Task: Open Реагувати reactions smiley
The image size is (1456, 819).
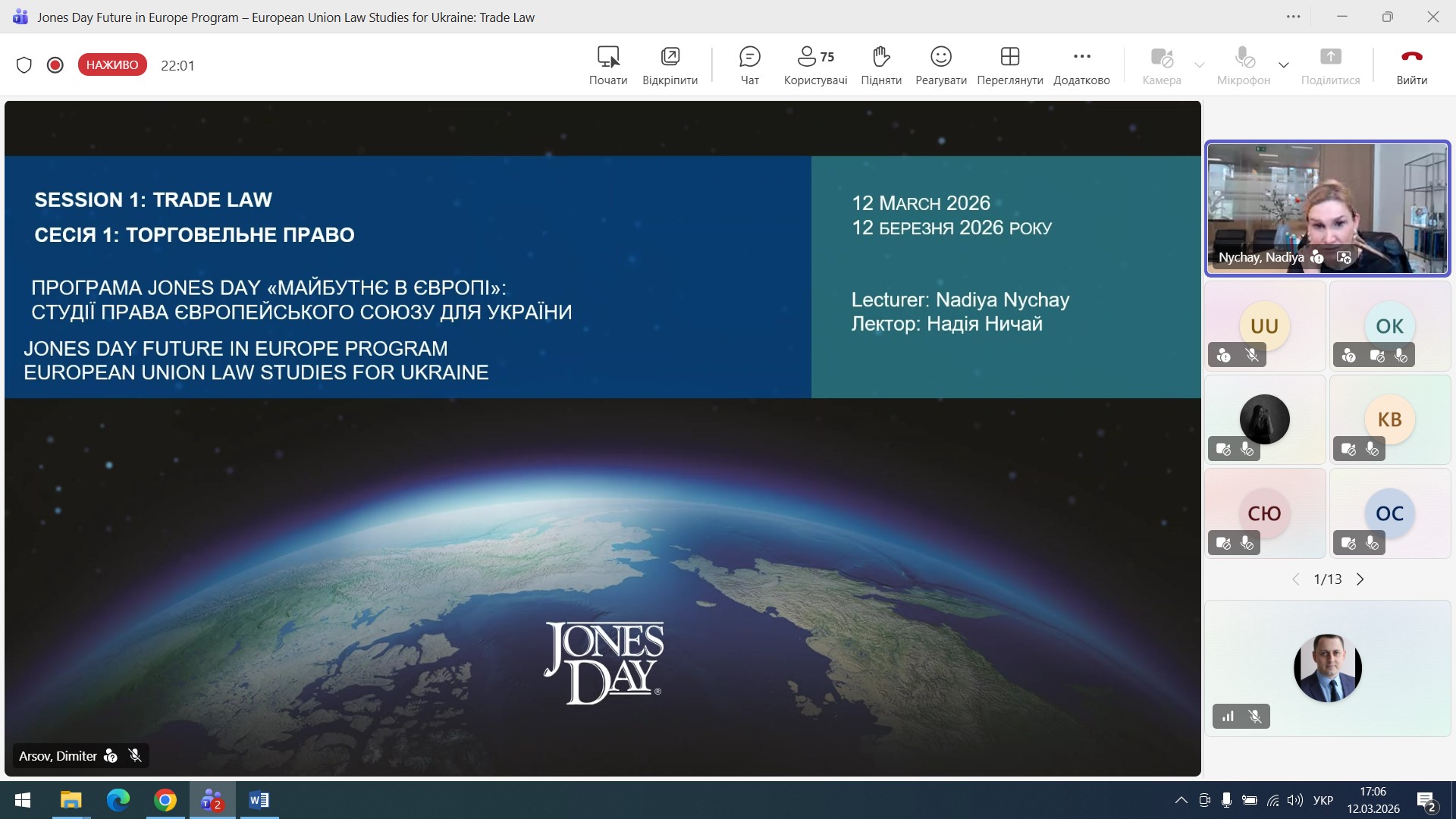Action: [940, 64]
